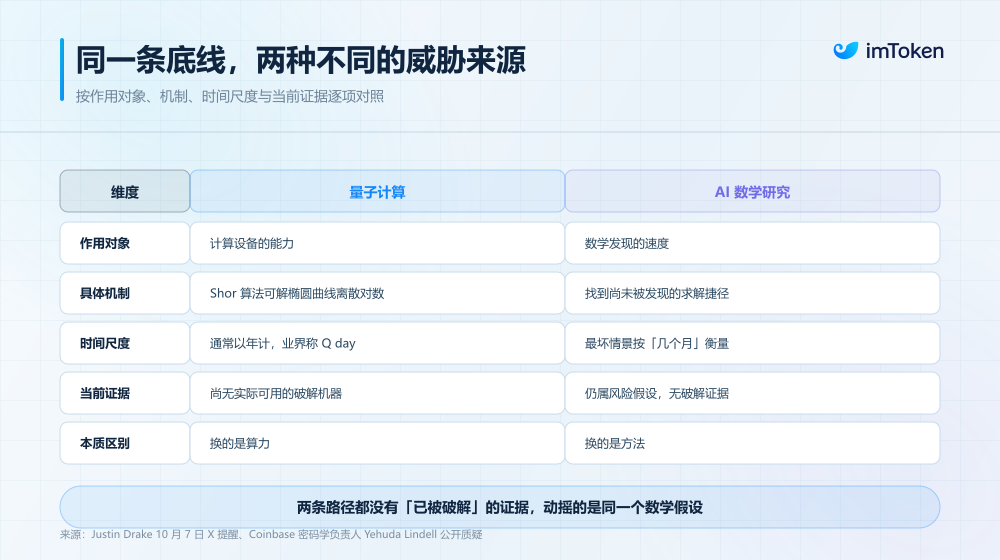Click the summary banner '两条路径都没有「已被破解」的证据'
This screenshot has width=1000, height=560.
click(x=500, y=507)
